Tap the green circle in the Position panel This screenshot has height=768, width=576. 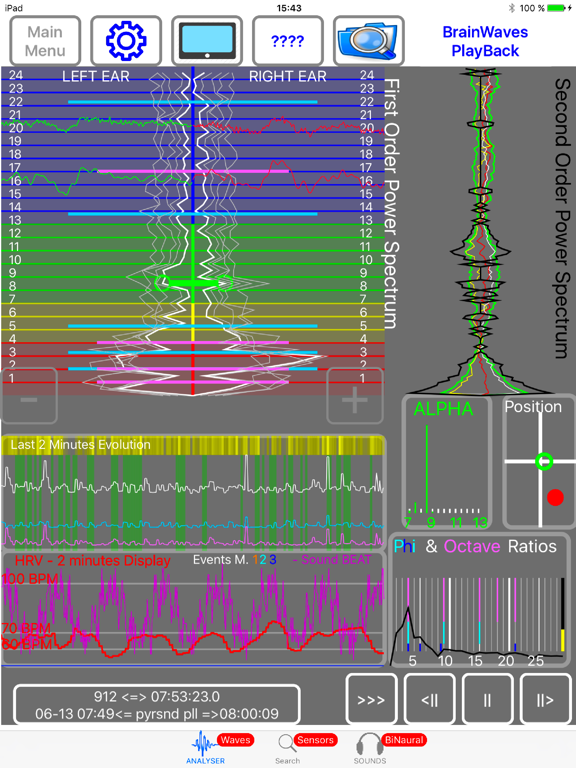tap(544, 461)
